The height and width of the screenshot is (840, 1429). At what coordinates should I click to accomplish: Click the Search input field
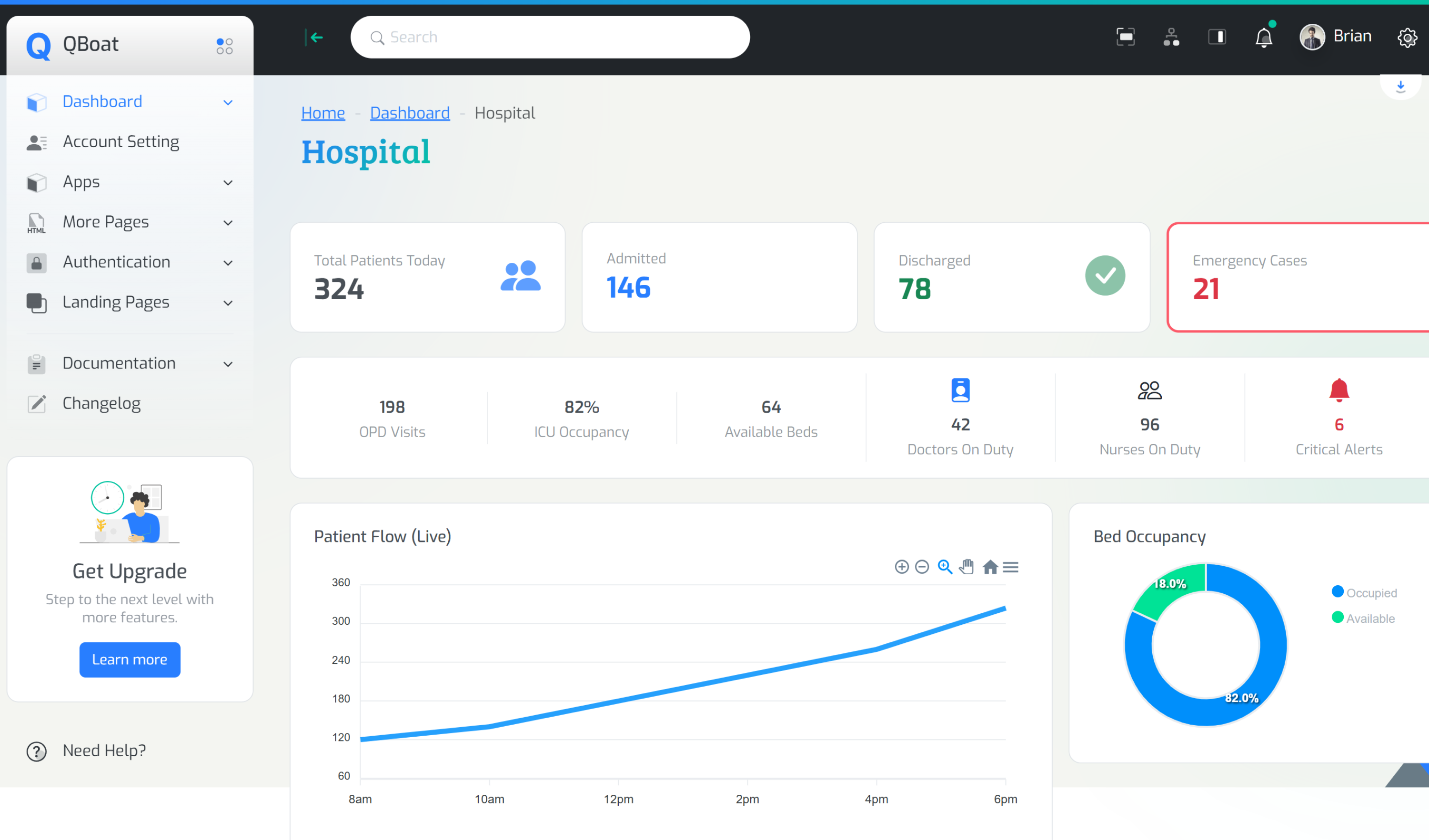[550, 38]
